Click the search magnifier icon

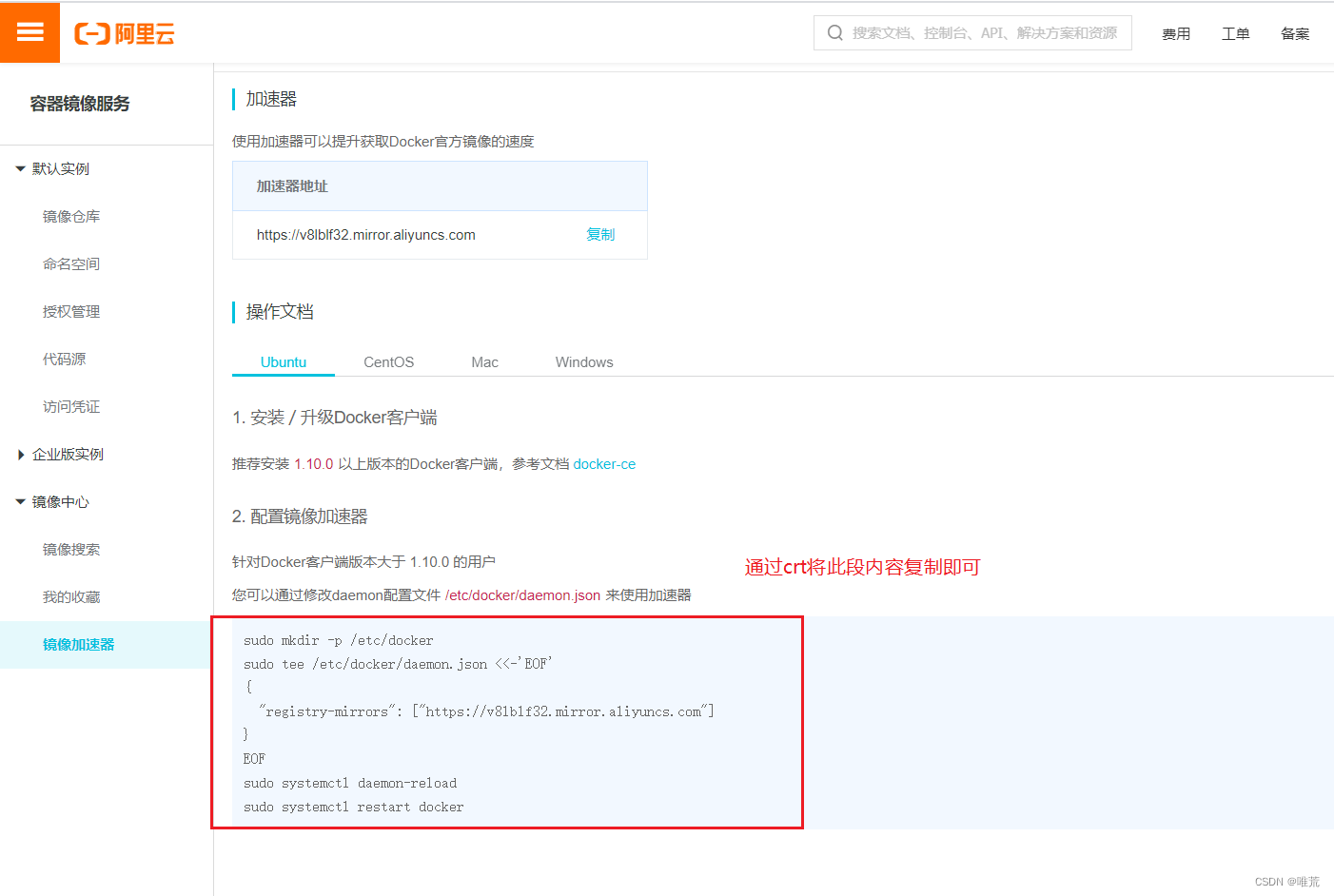tap(834, 32)
